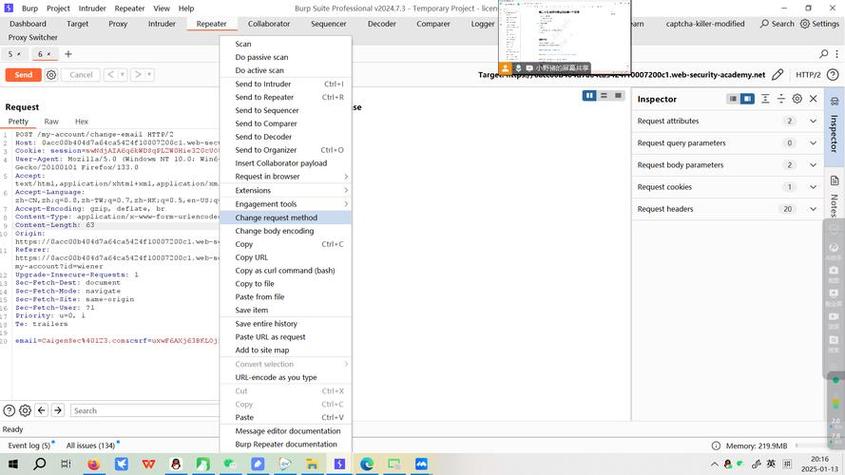Screen dimensions: 845x475
Task: Select Insert Collaborator payload
Action: 286,163
